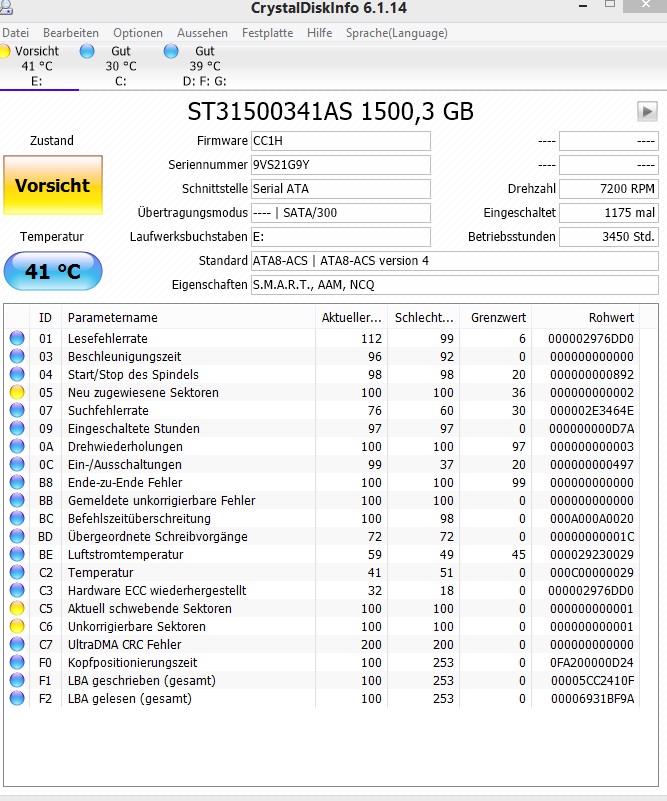Click the status icon for UltraDMA CRC Fehler
This screenshot has height=801, width=667.
tap(17, 644)
